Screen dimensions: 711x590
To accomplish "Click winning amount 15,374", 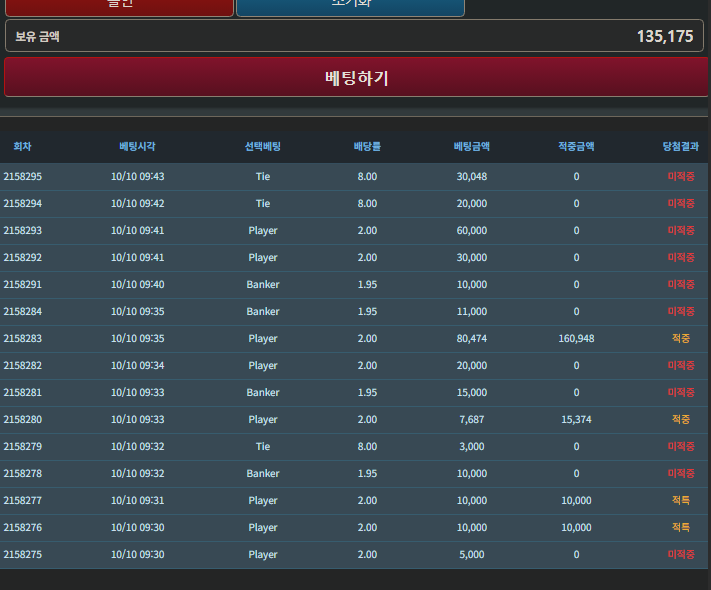I will coord(576,419).
